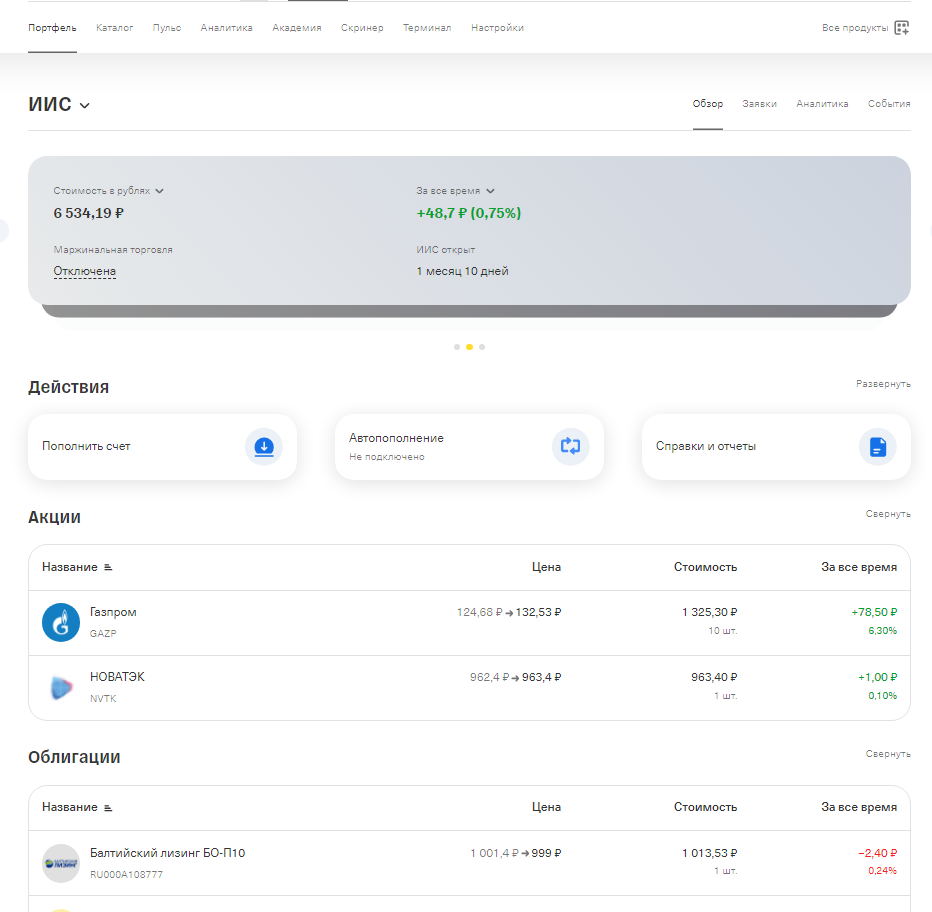This screenshot has width=932, height=912.
Task: Click НОВАТЭК value 963,40 ₽
Action: (714, 677)
